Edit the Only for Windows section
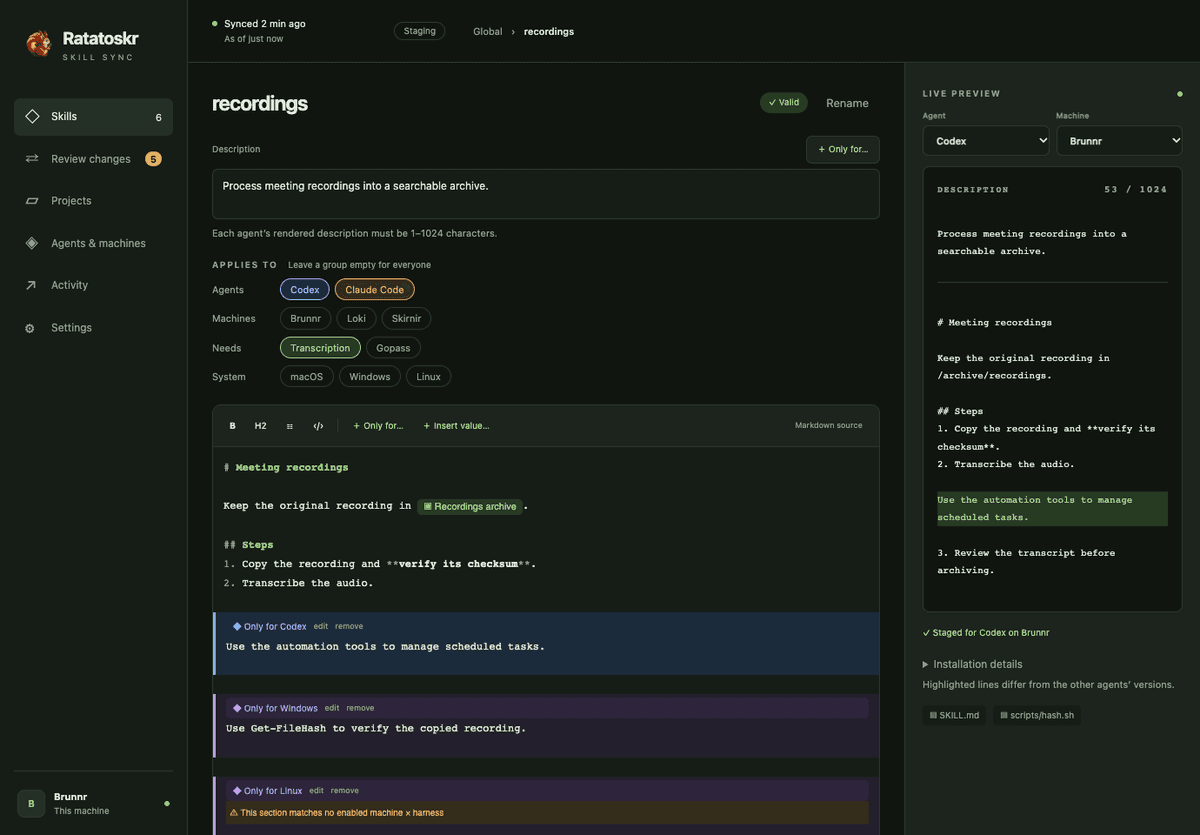Viewport: 1200px width, 835px height. coord(332,708)
